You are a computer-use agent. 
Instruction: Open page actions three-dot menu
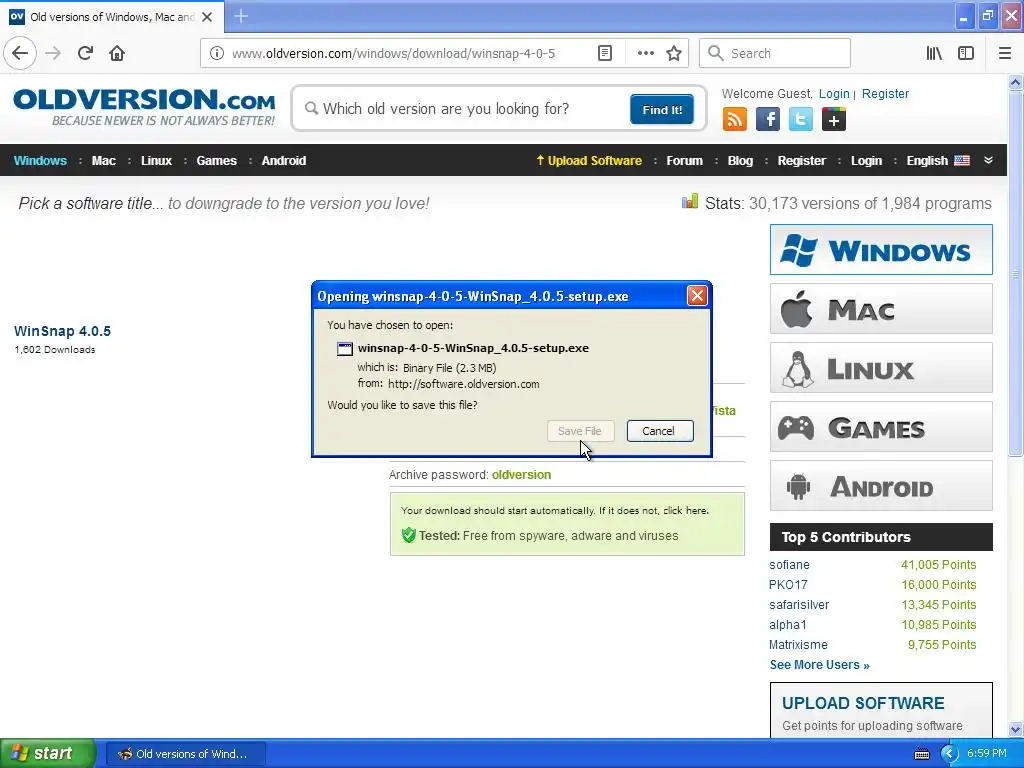(x=645, y=53)
